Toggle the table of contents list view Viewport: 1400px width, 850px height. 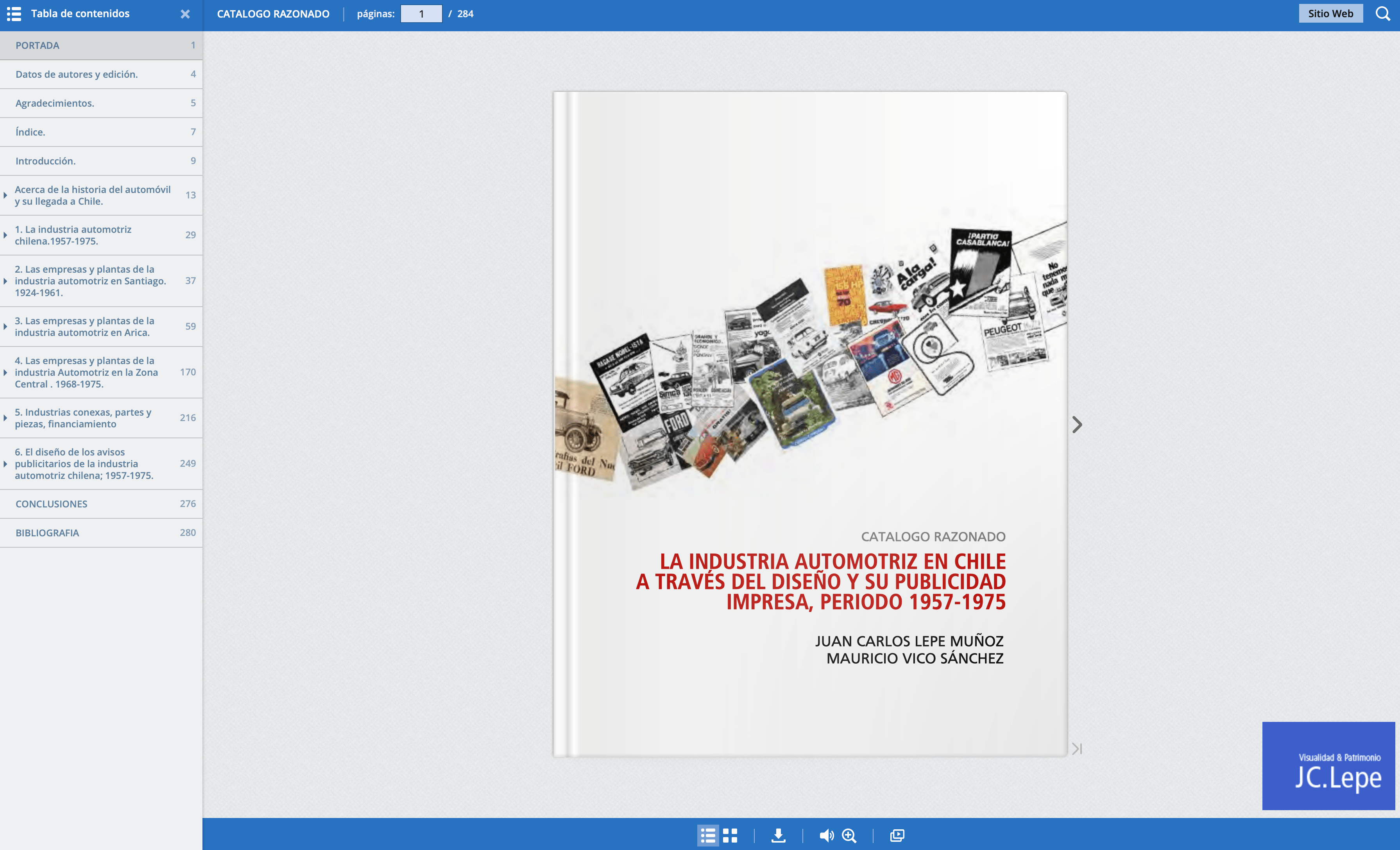click(707, 835)
